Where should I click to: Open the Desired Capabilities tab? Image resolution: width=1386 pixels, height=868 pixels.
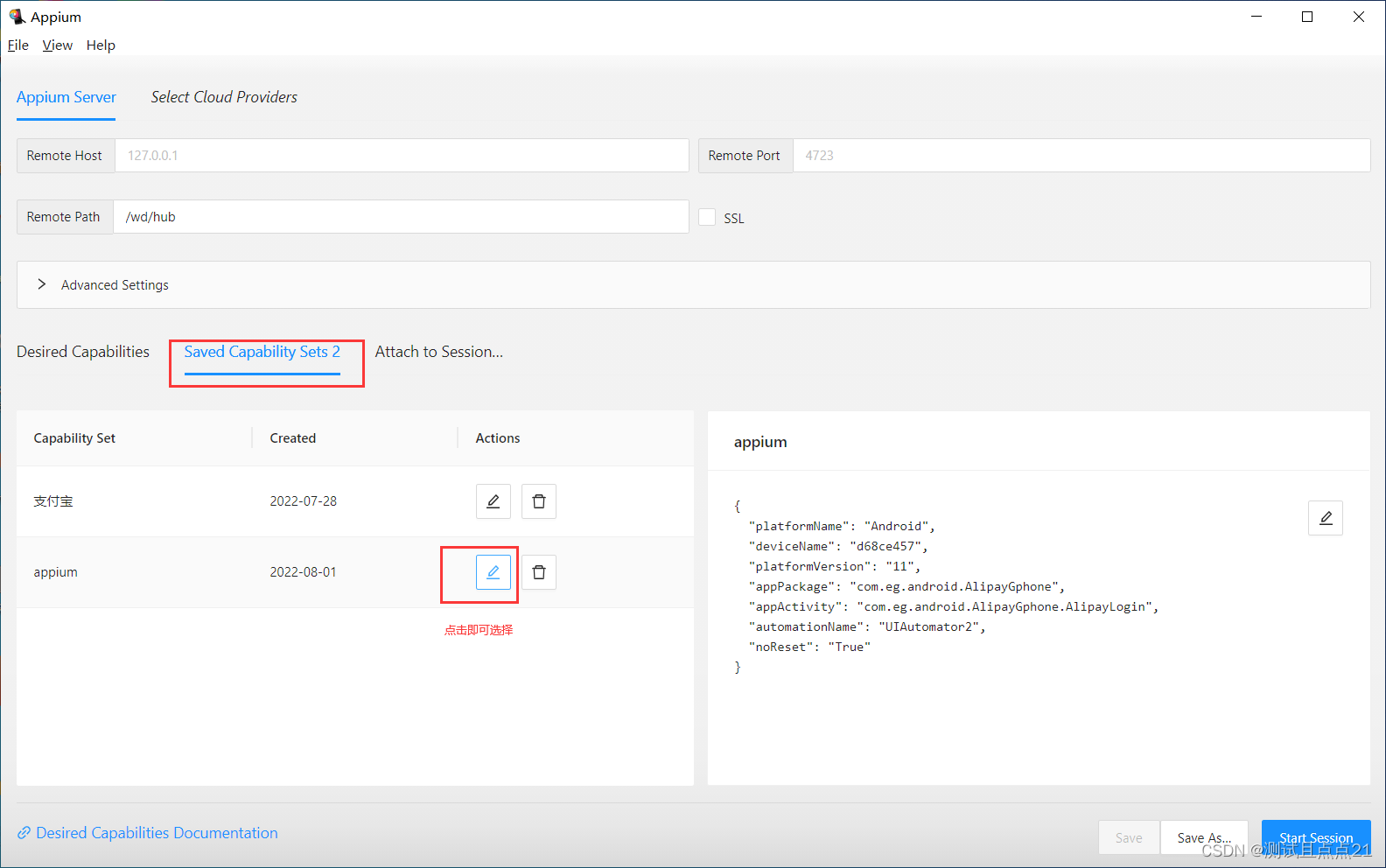tap(83, 352)
